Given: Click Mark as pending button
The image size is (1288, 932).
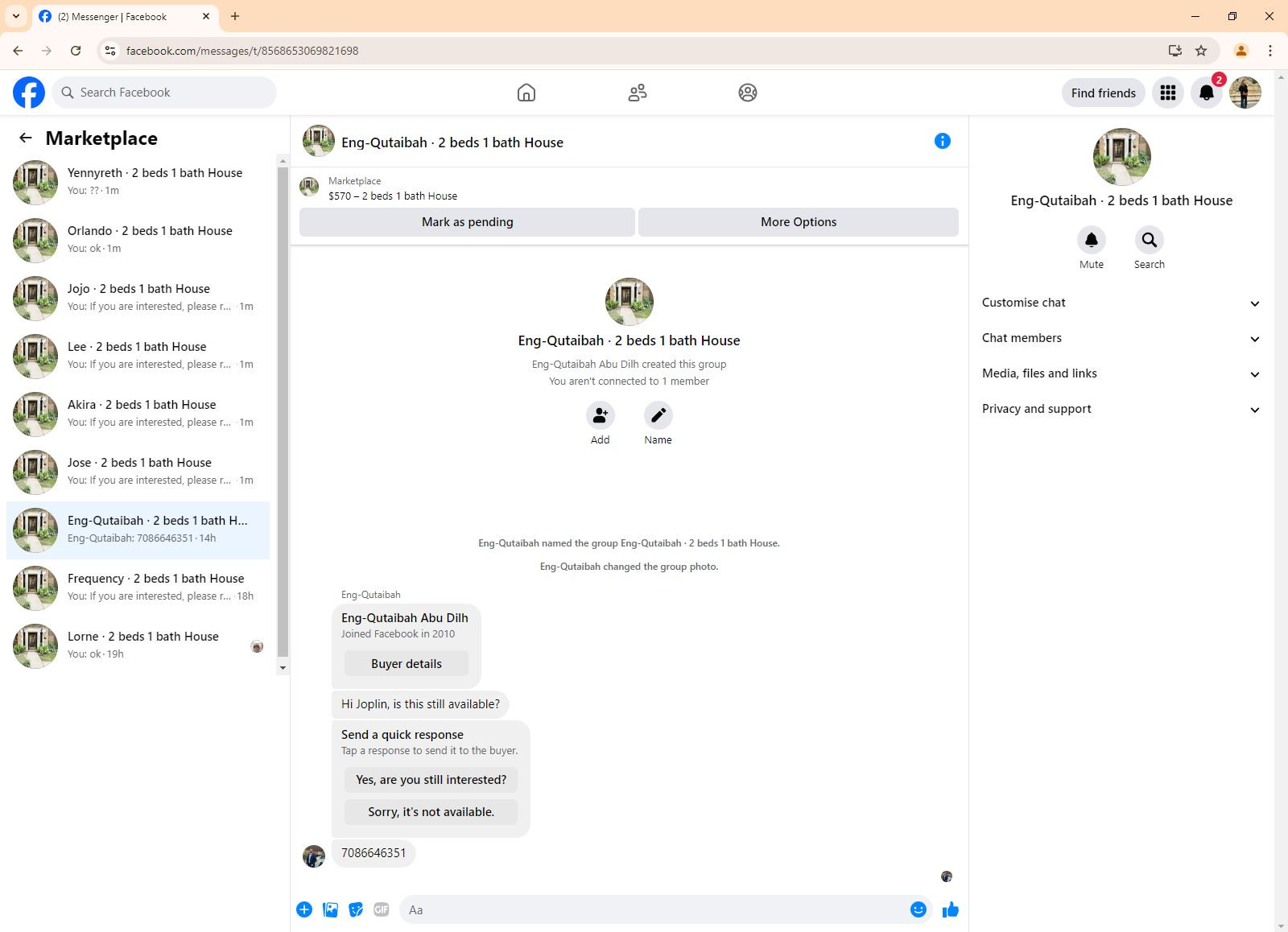Looking at the screenshot, I should point(467,222).
